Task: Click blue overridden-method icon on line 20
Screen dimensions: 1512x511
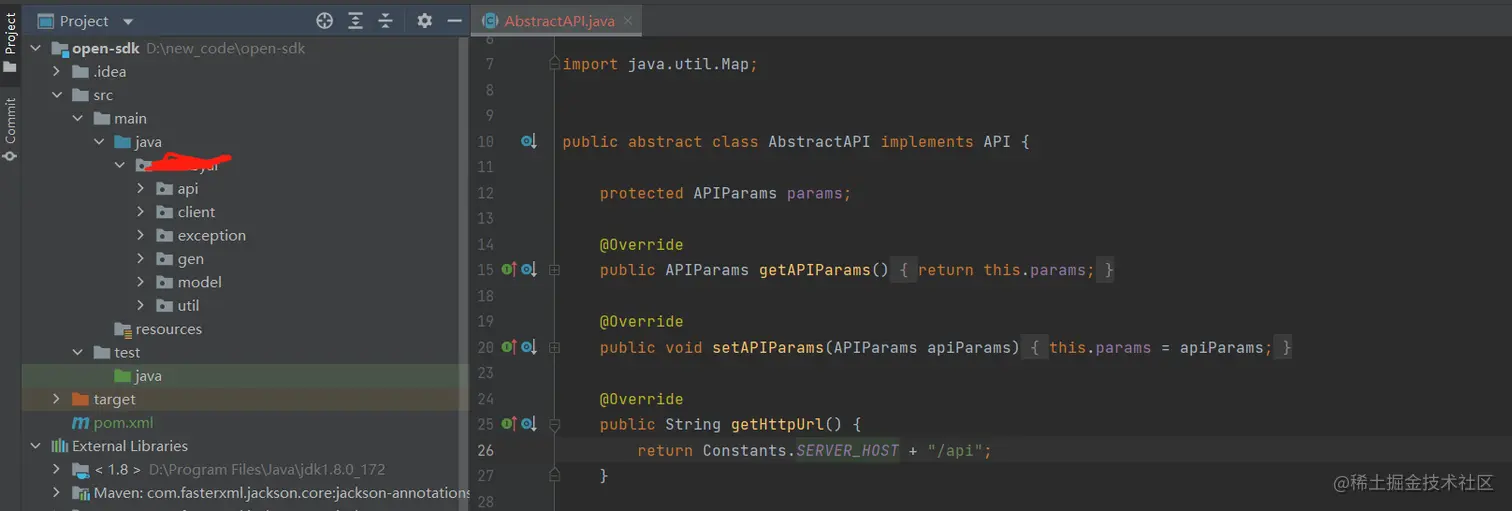Action: (x=529, y=347)
